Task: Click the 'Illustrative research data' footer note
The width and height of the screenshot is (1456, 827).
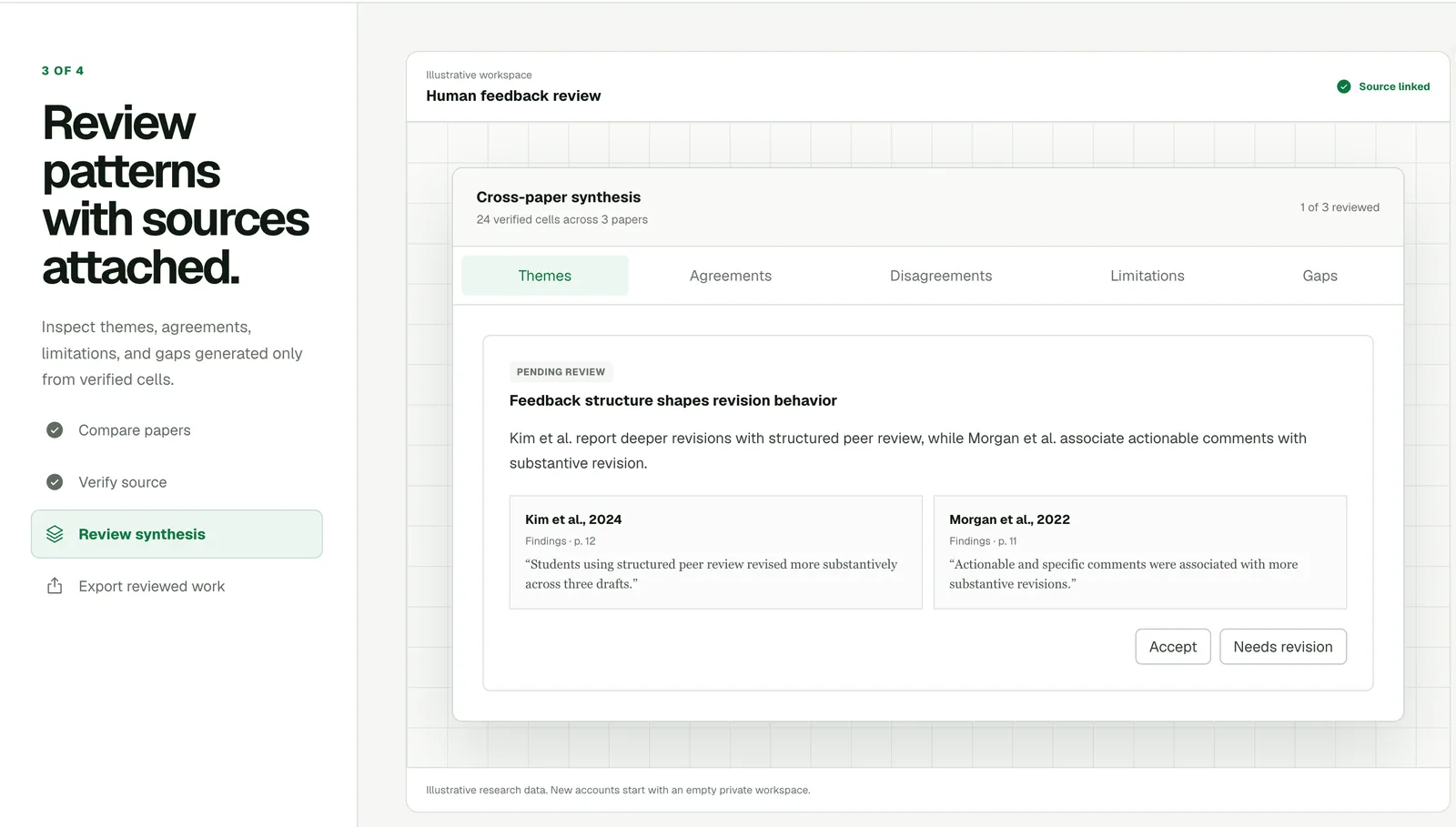Action: pos(618,790)
